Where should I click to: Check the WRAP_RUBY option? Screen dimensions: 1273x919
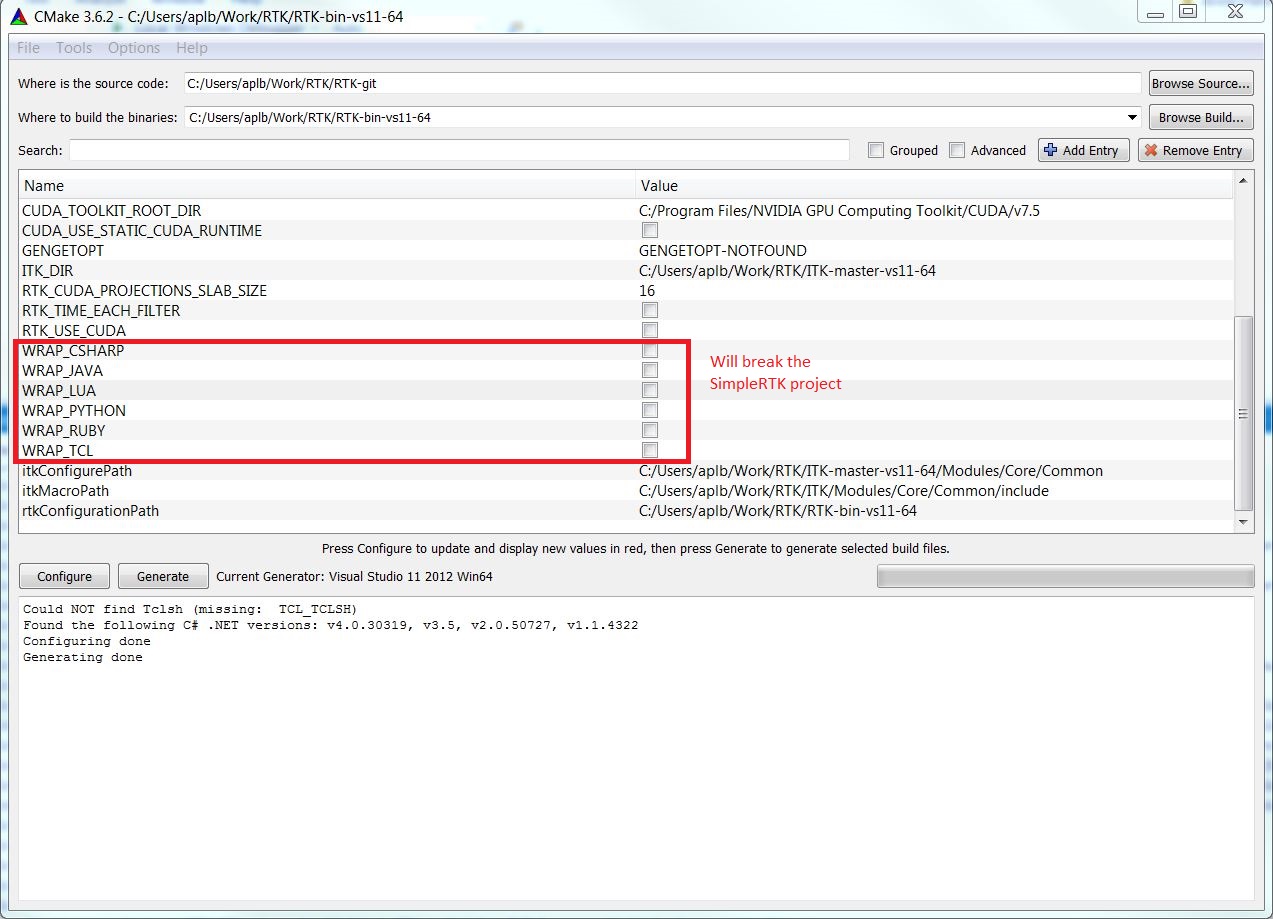(650, 430)
